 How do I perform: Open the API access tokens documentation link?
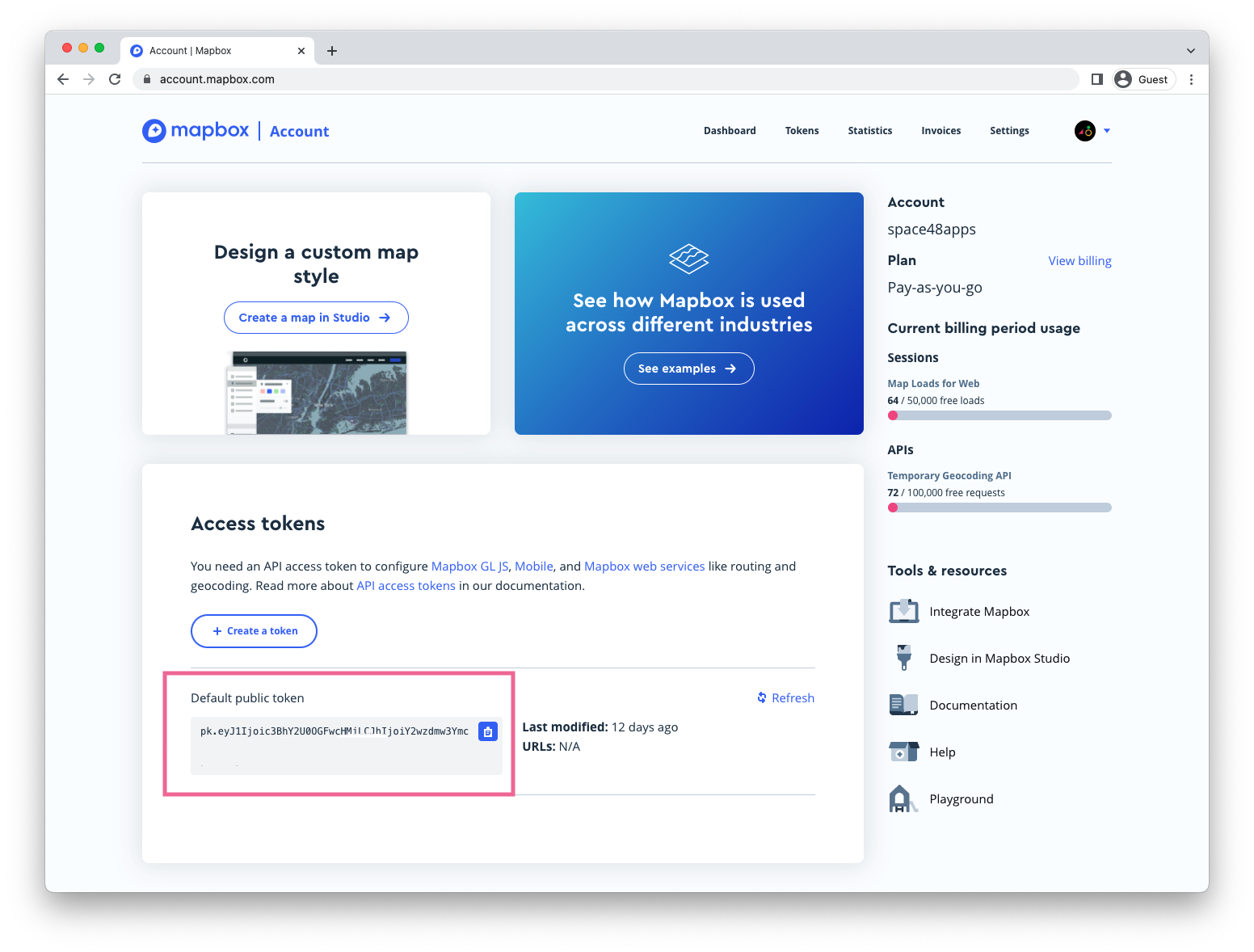[x=406, y=586]
